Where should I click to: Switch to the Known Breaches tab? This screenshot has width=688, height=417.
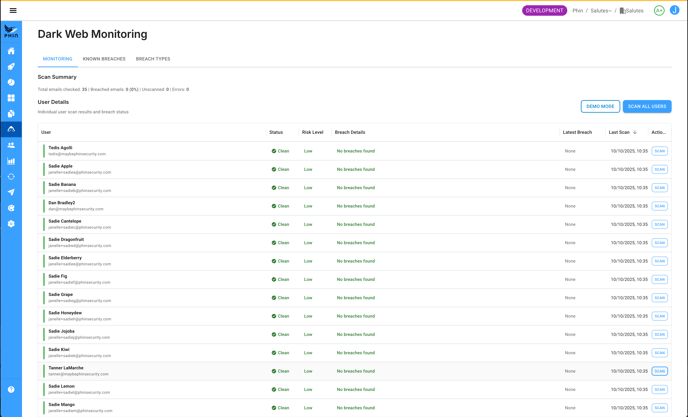[x=104, y=59]
